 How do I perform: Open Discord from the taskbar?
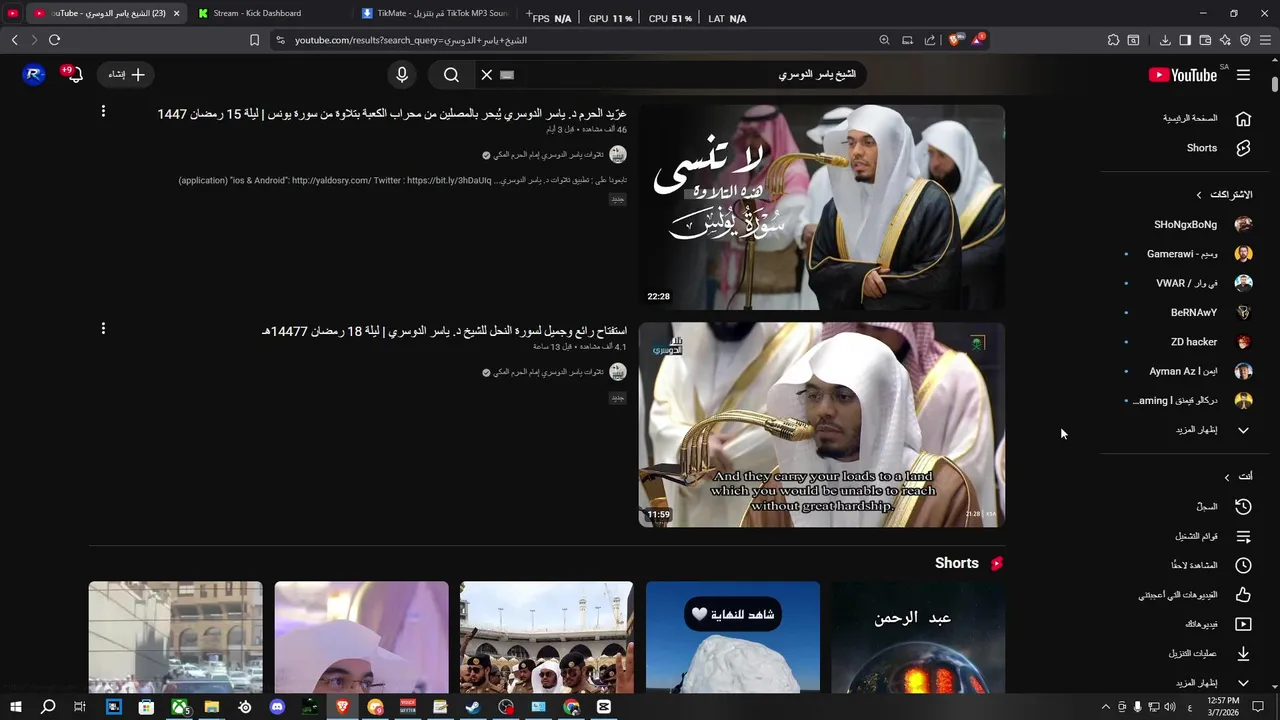click(277, 707)
